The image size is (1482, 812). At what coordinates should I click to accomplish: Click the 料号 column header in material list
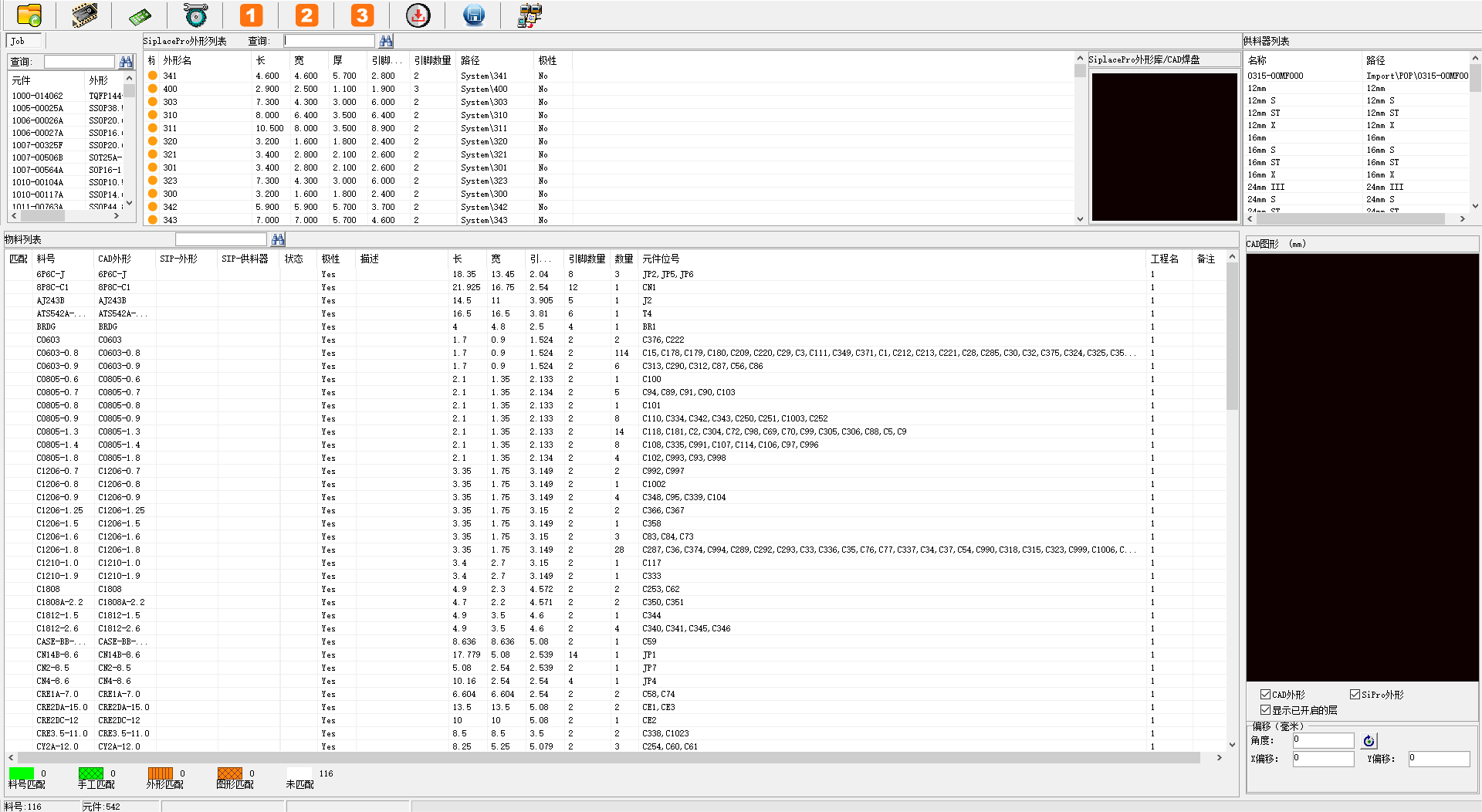pos(46,259)
